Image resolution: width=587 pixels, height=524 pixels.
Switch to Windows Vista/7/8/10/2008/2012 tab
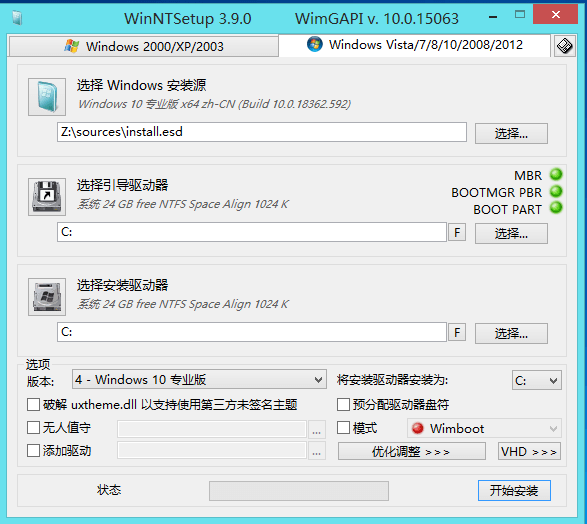click(414, 45)
